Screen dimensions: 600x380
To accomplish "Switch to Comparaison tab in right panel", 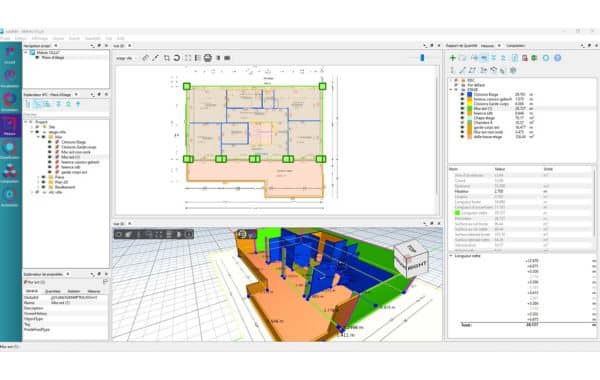I will click(x=515, y=46).
